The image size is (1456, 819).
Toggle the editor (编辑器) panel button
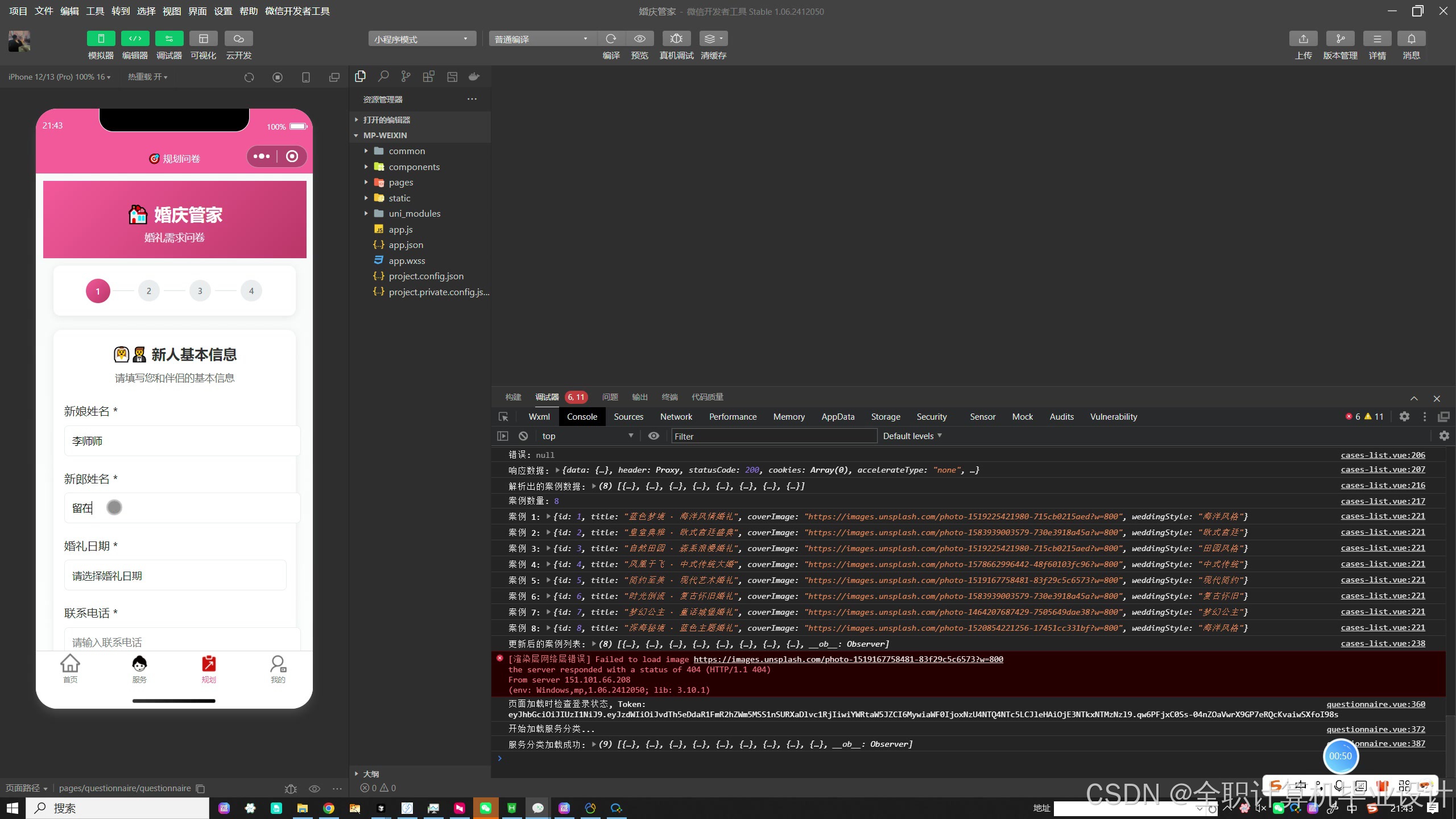click(135, 39)
